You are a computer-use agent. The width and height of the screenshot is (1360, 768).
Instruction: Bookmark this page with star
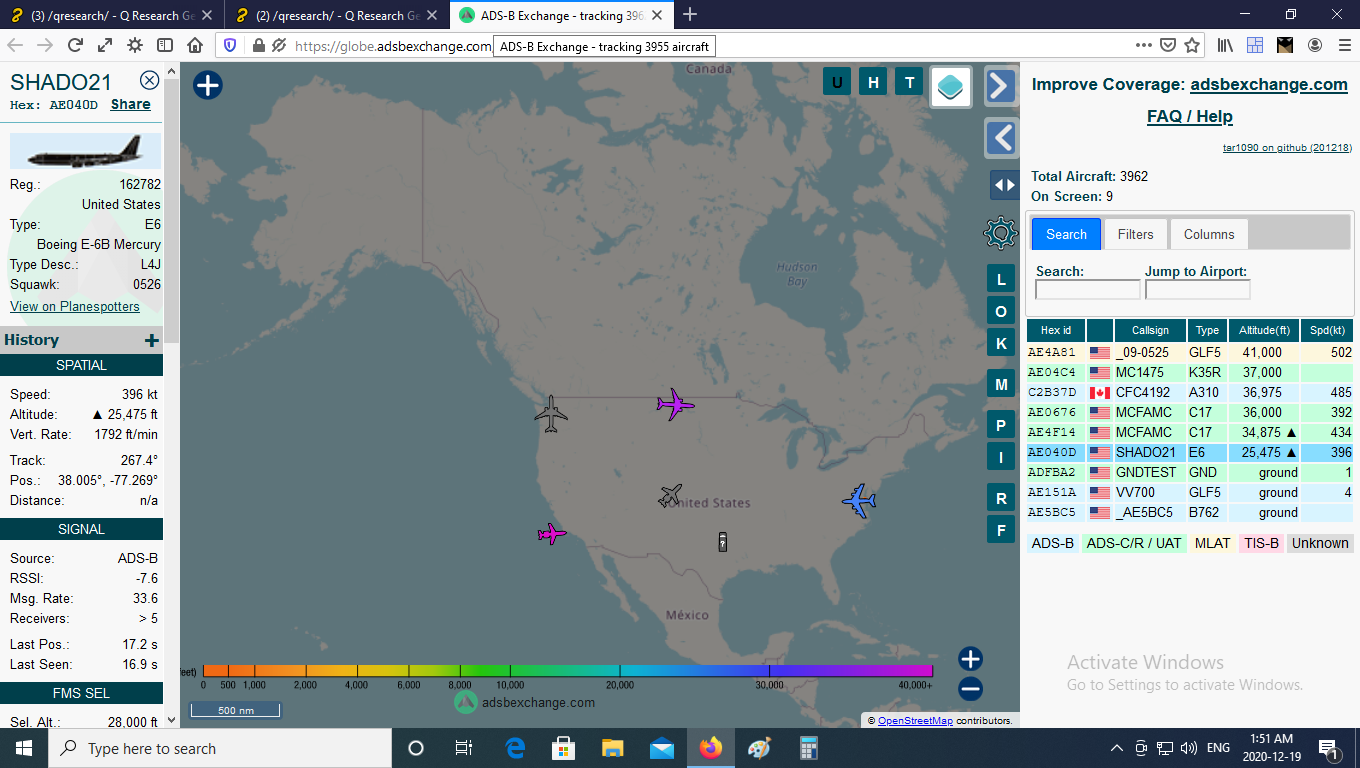[1192, 45]
